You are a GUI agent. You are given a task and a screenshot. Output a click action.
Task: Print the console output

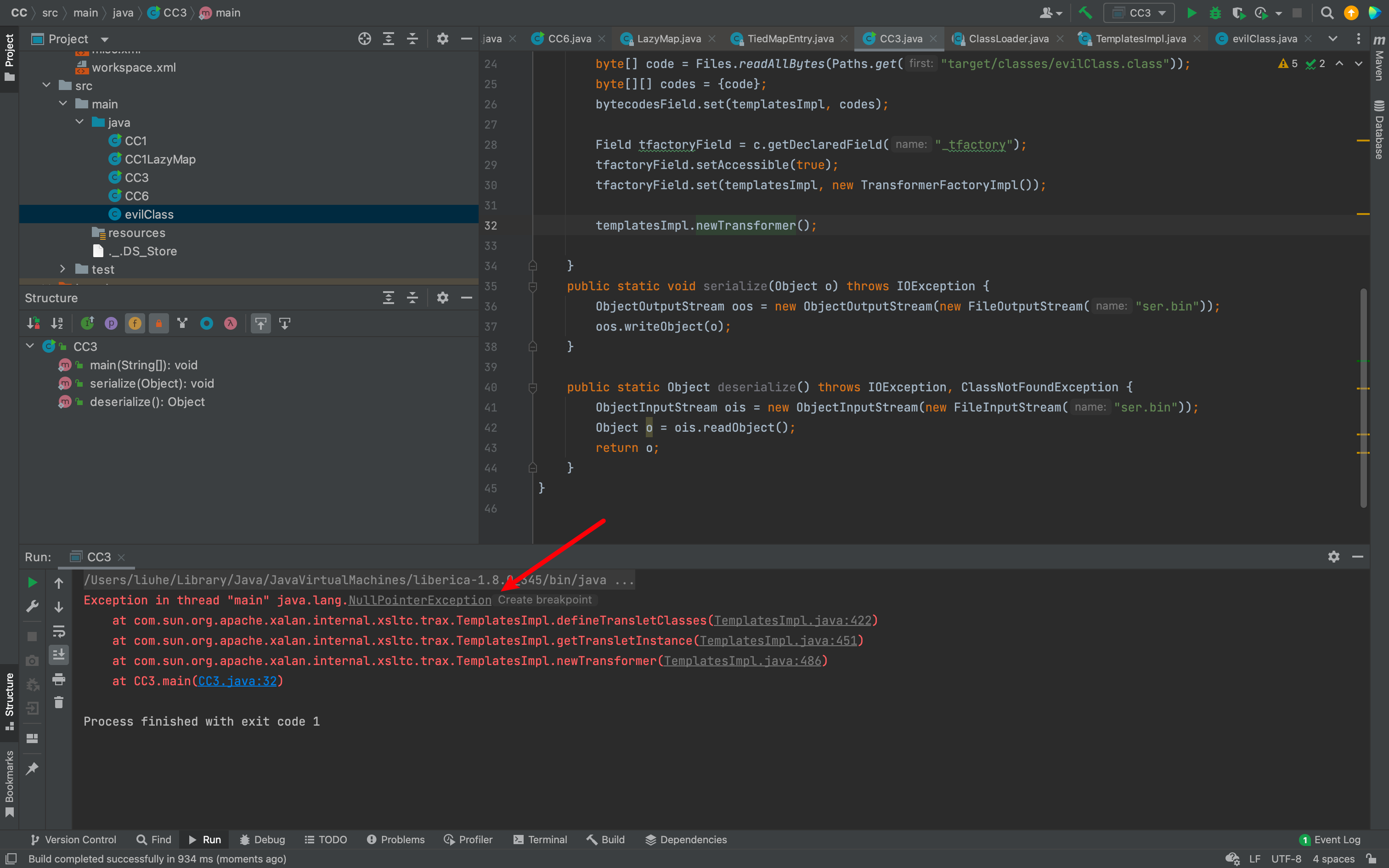[58, 679]
